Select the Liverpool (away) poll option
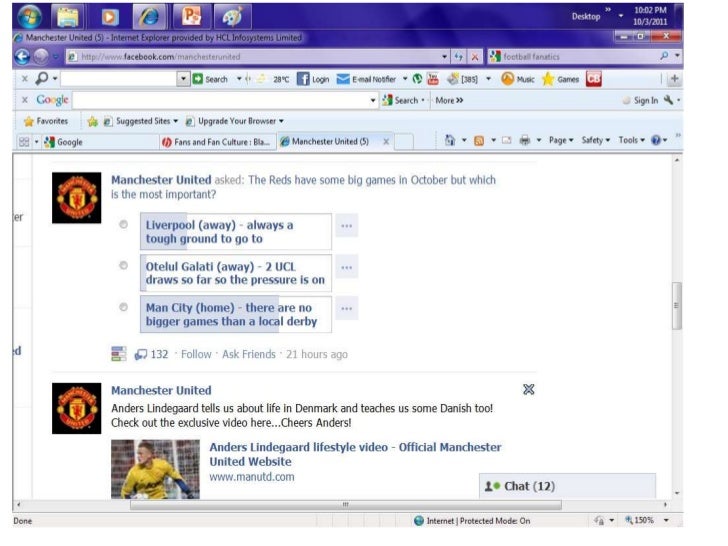Viewport: 728px width, 546px height. click(123, 224)
